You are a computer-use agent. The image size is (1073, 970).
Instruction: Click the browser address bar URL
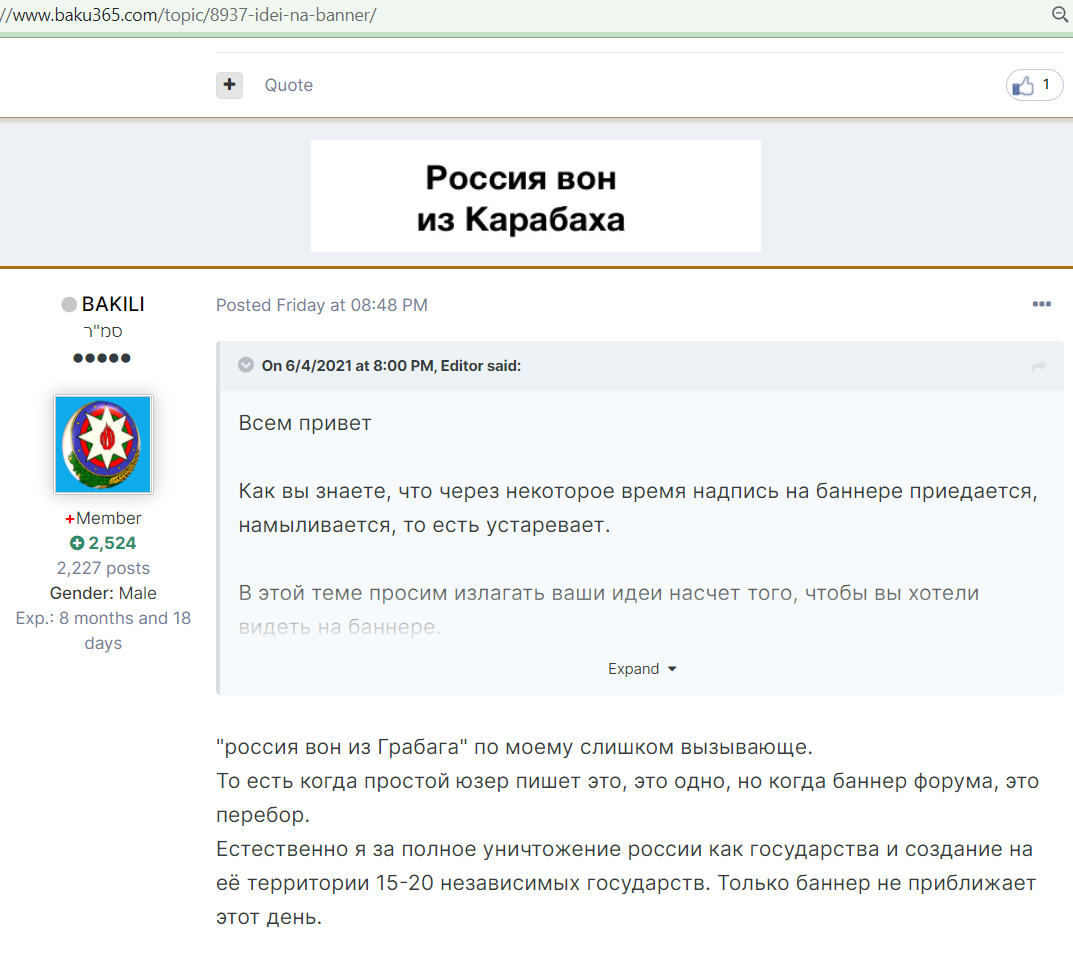[x=188, y=15]
